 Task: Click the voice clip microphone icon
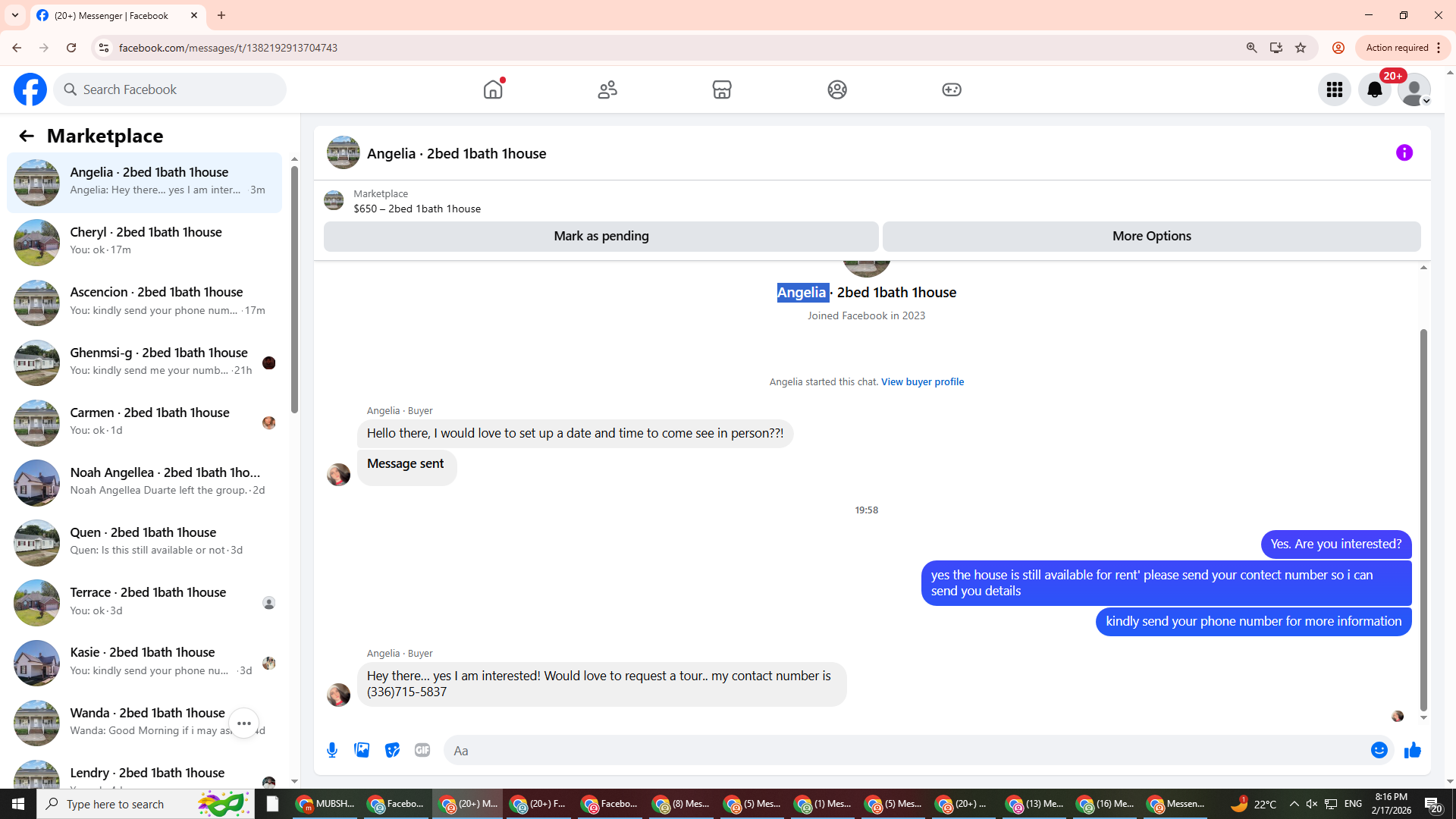pos(332,751)
